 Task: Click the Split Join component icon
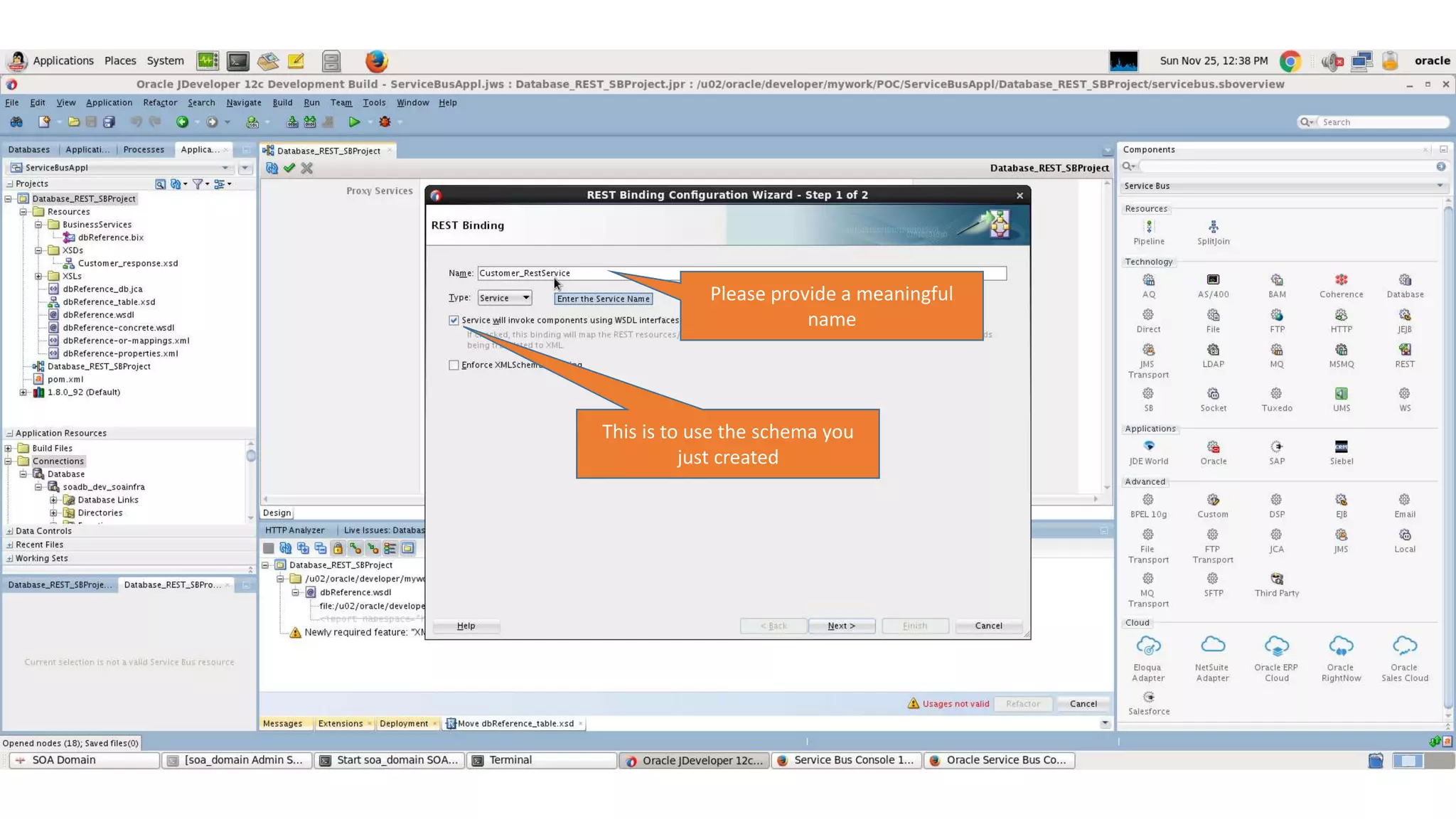coord(1213,227)
